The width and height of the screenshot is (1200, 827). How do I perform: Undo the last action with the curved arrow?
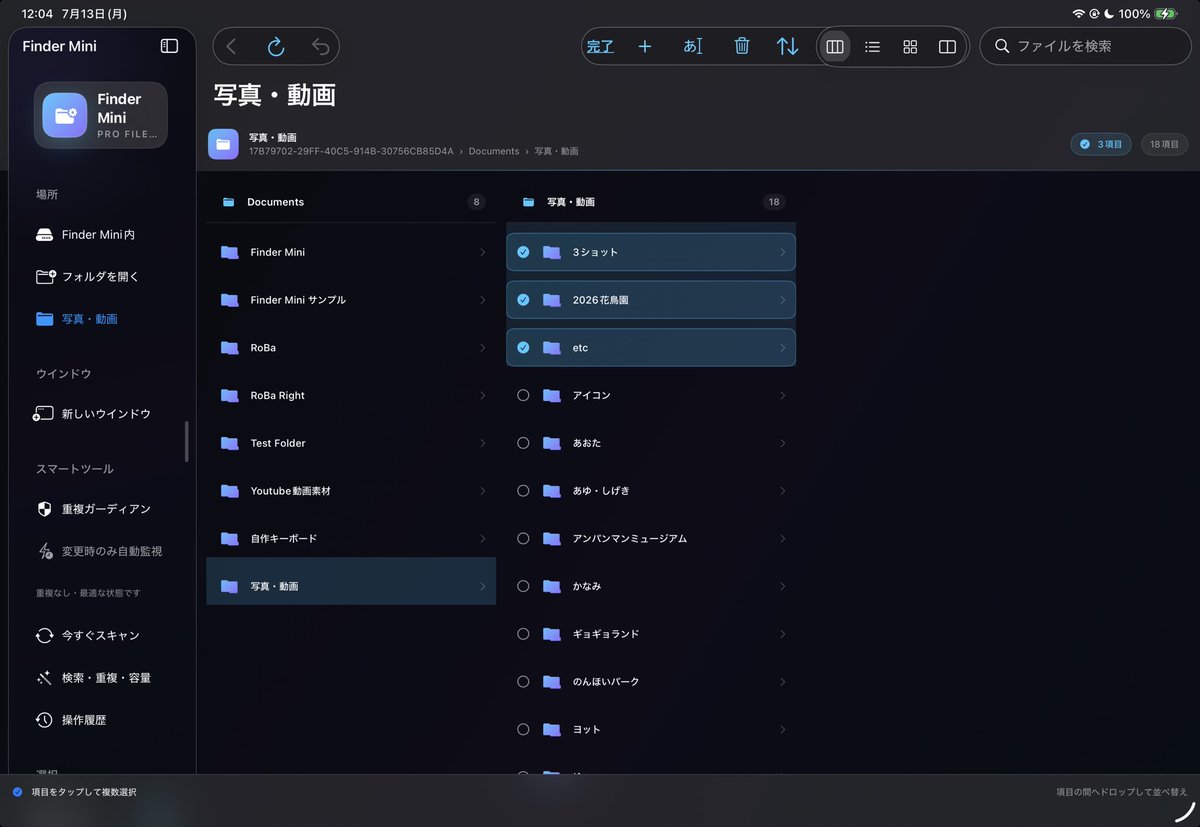320,46
